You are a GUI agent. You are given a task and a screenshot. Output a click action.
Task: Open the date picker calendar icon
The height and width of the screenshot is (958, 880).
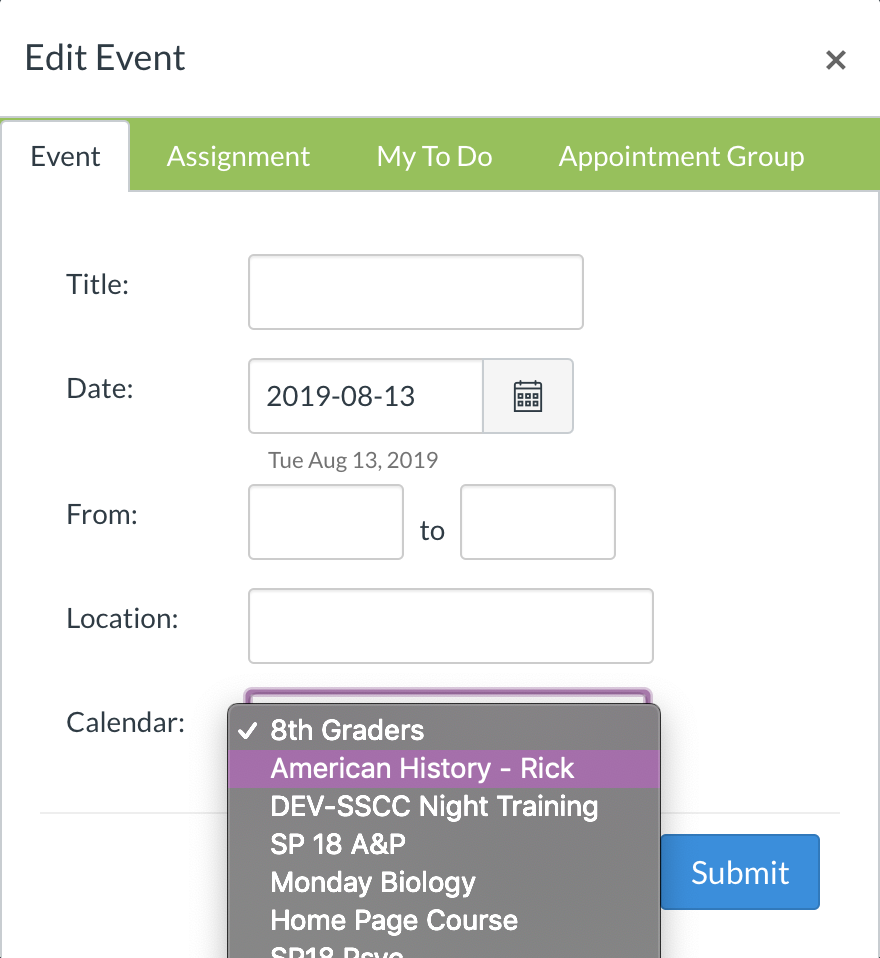pos(528,396)
